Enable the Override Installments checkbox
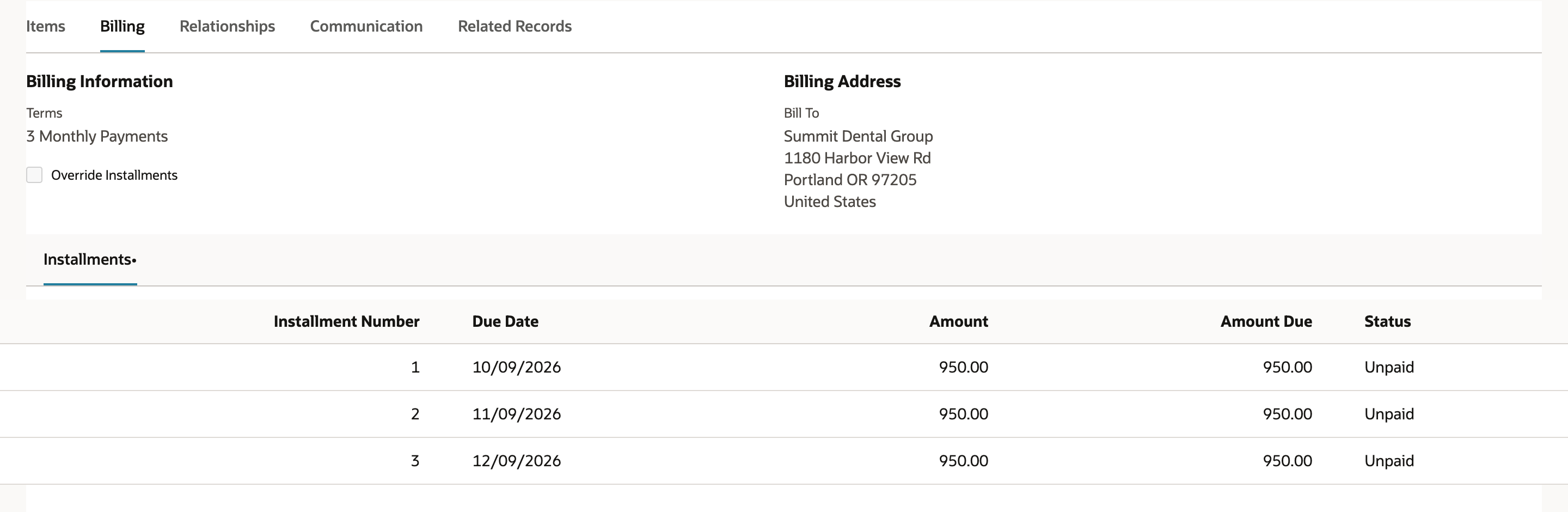This screenshot has height=512, width=1568. [34, 175]
